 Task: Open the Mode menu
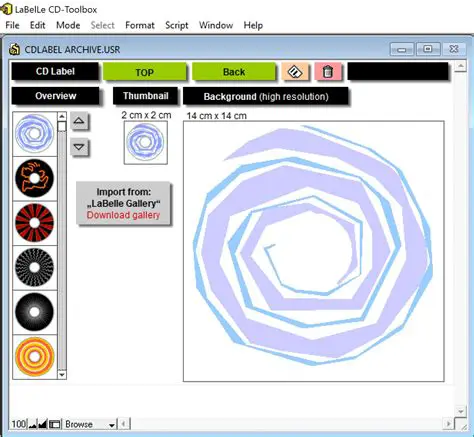point(68,25)
